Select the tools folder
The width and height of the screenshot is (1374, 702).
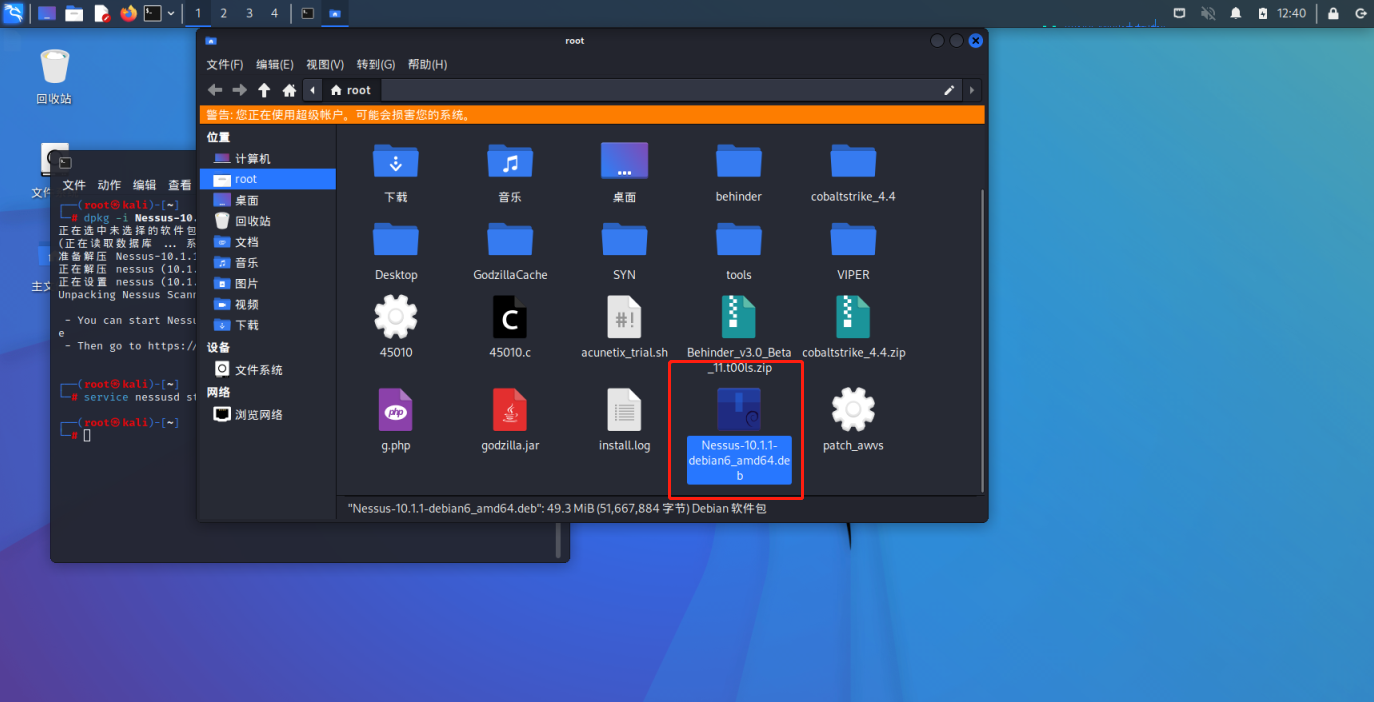coord(739,240)
